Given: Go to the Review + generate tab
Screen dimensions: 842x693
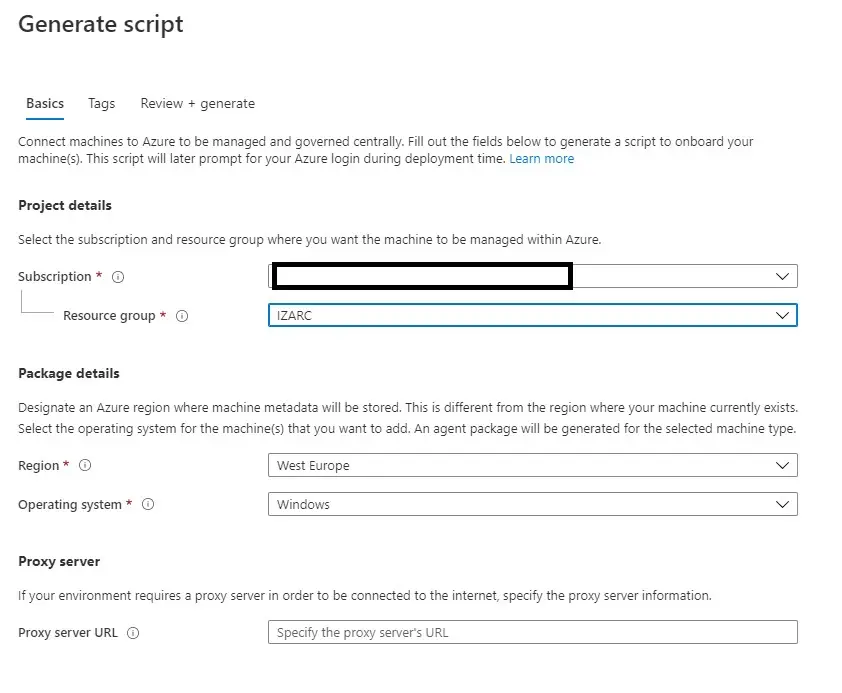Looking at the screenshot, I should click(197, 103).
